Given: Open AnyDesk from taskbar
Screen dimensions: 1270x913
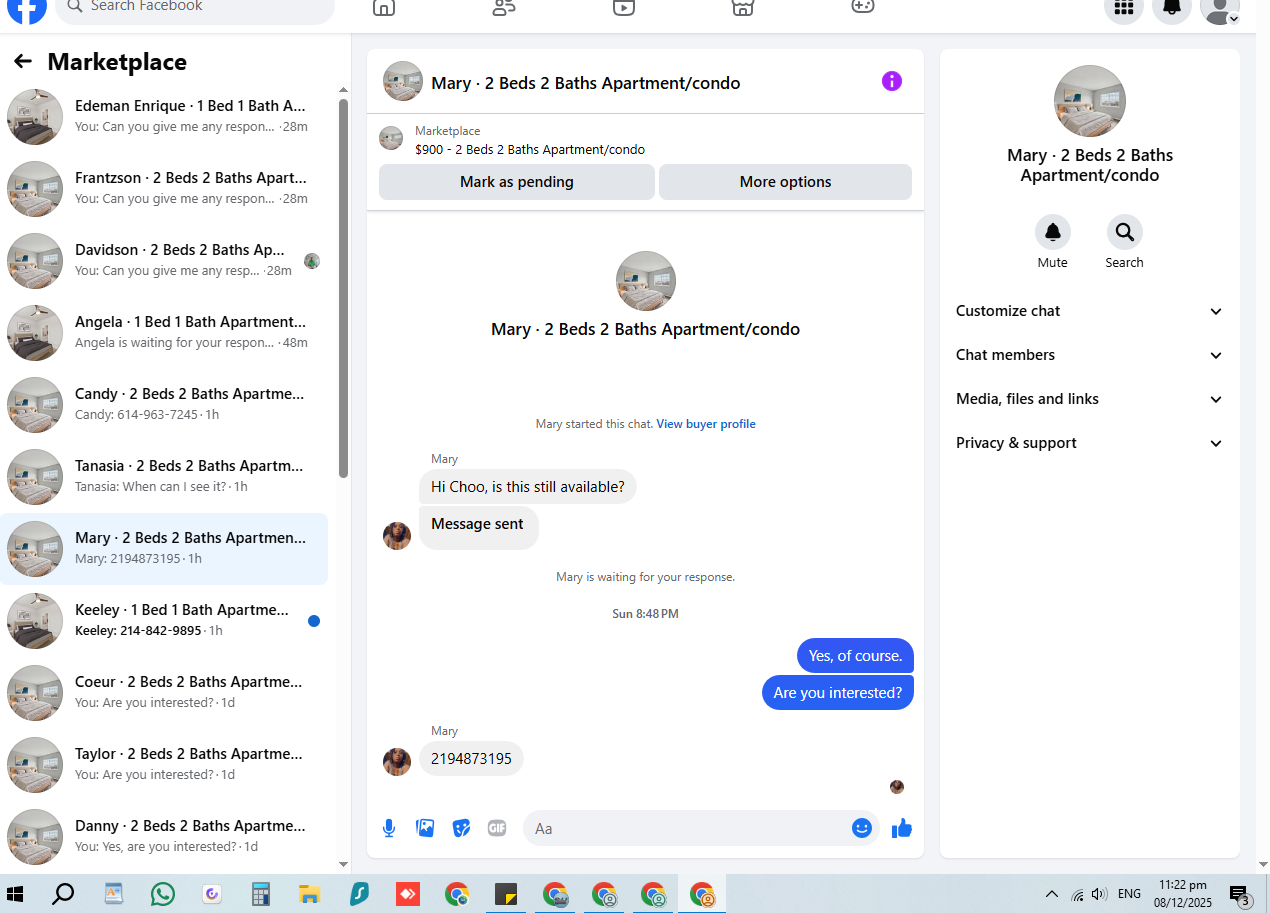Looking at the screenshot, I should (x=408, y=894).
